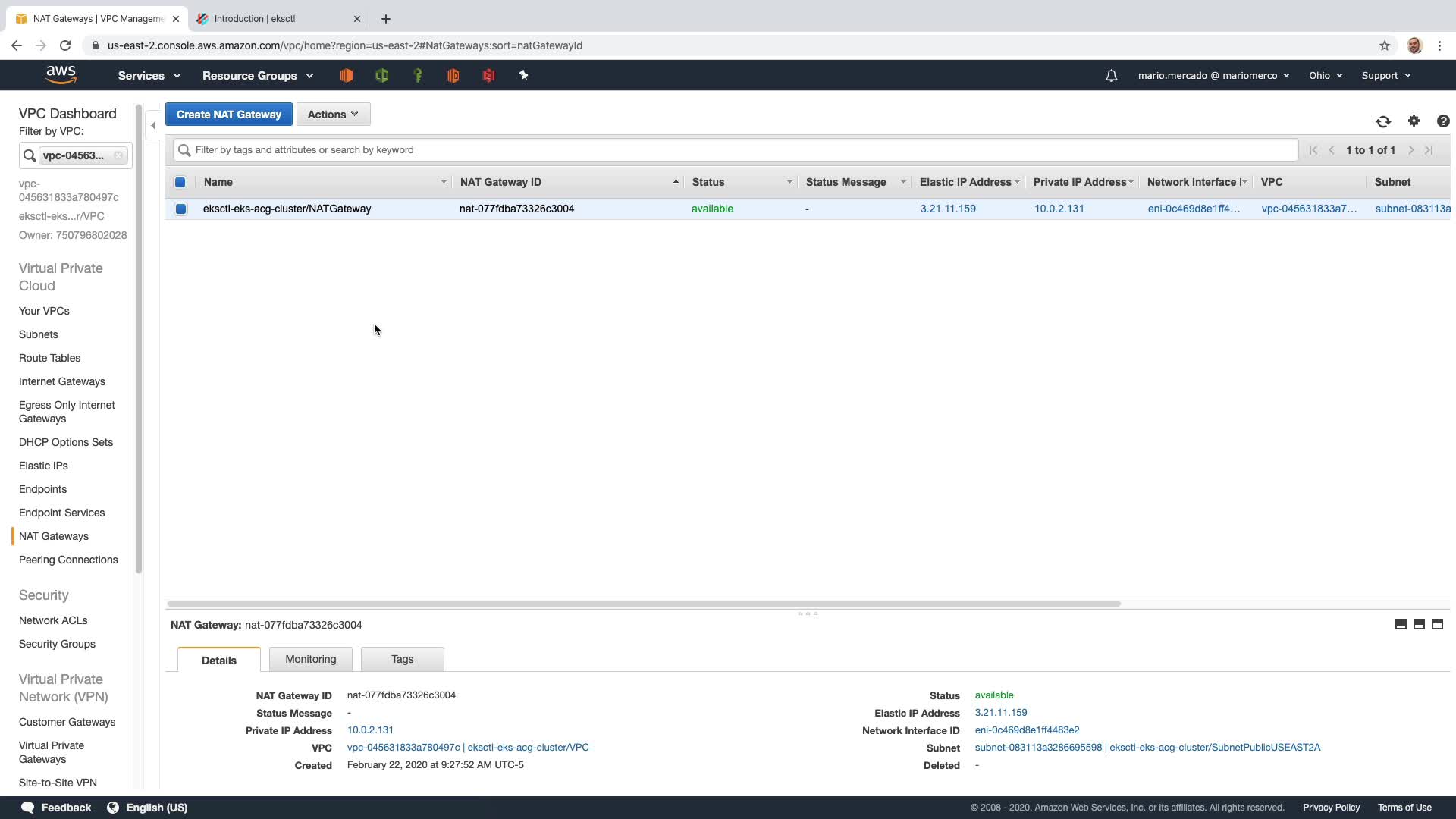Go to AWS console home logo
This screenshot has width=1456, height=819.
61,74
